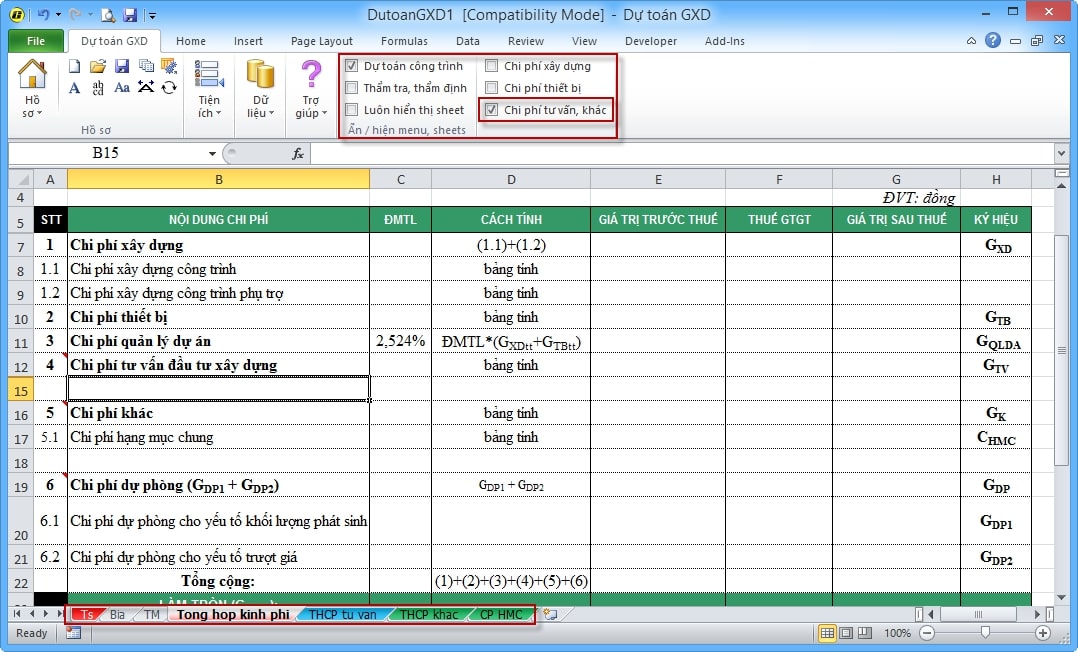1078x652 pixels.
Task: Click the green File button
Action: coord(36,41)
